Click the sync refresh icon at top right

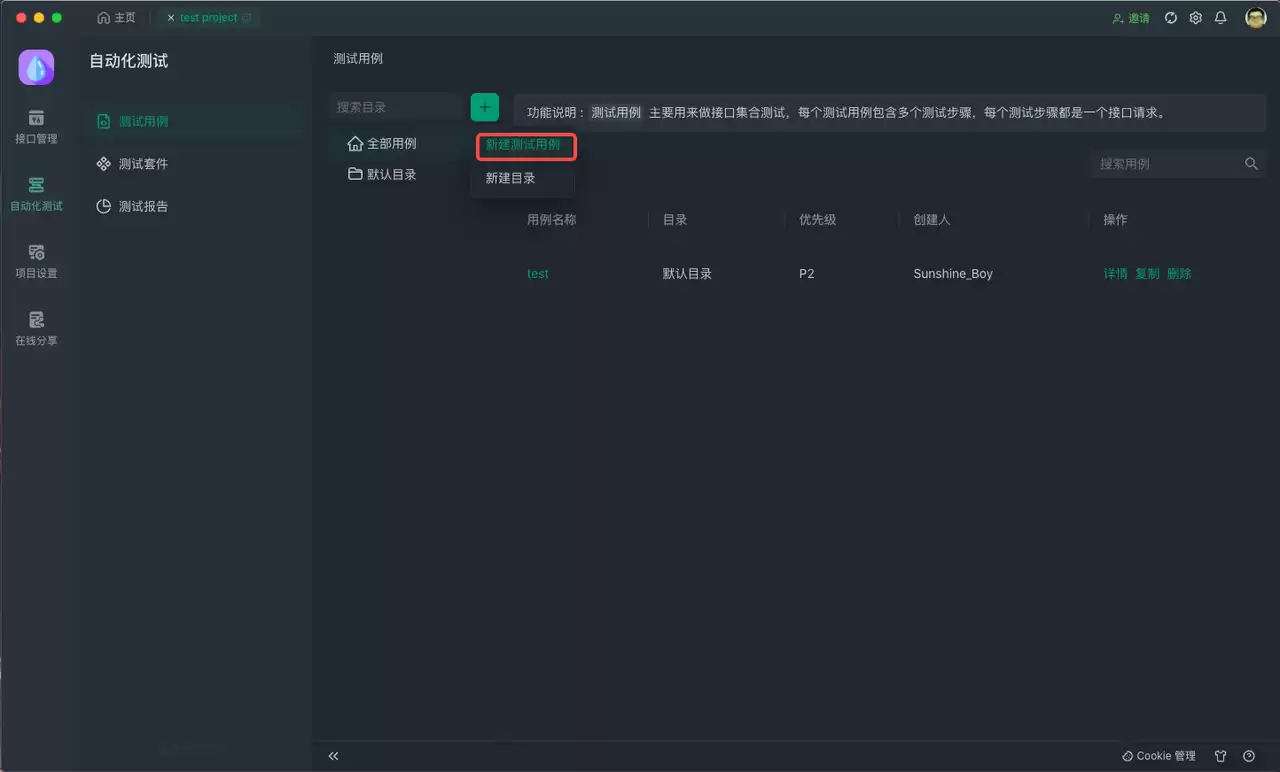(x=1171, y=18)
